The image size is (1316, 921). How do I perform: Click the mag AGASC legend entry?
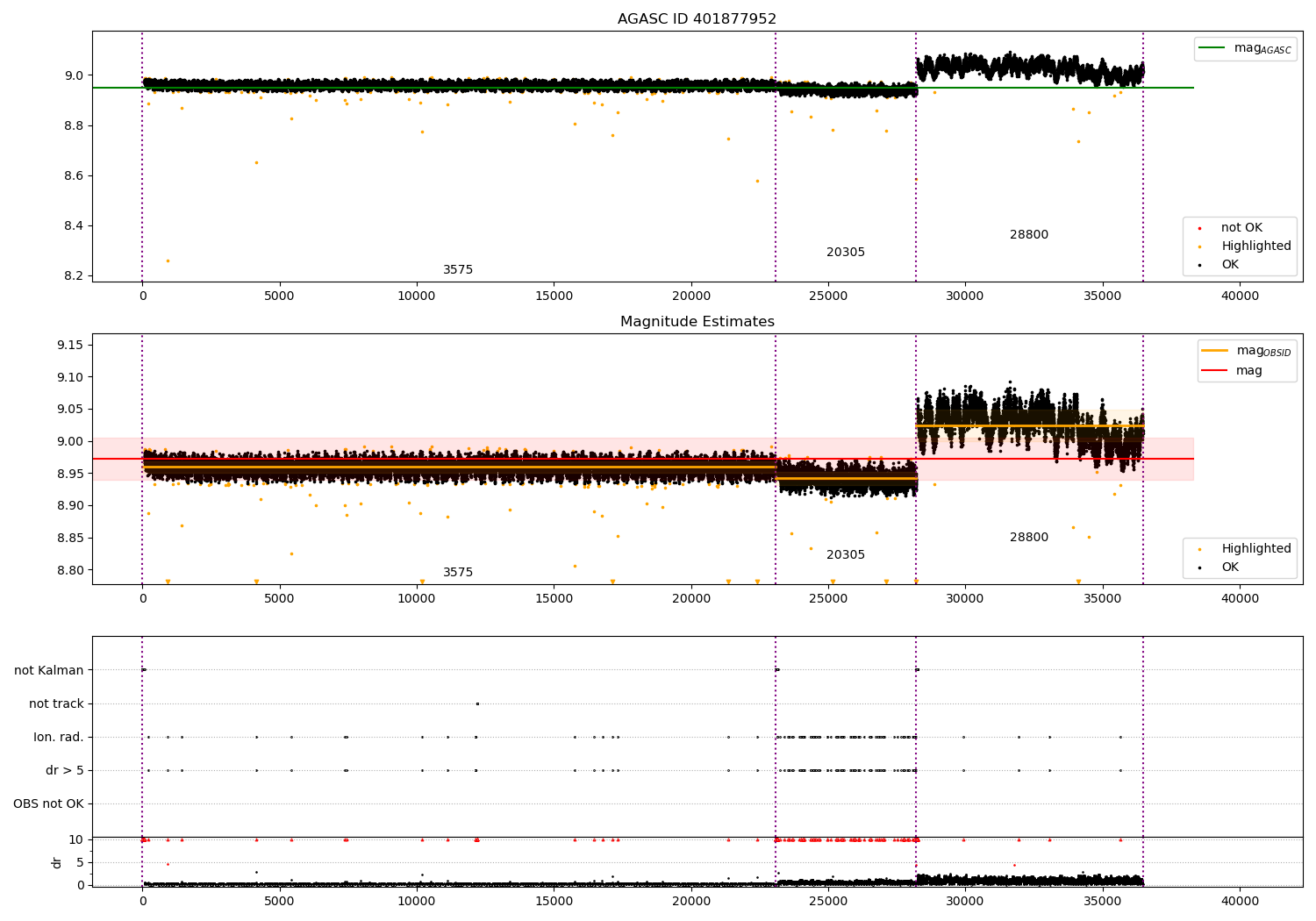point(1246,48)
